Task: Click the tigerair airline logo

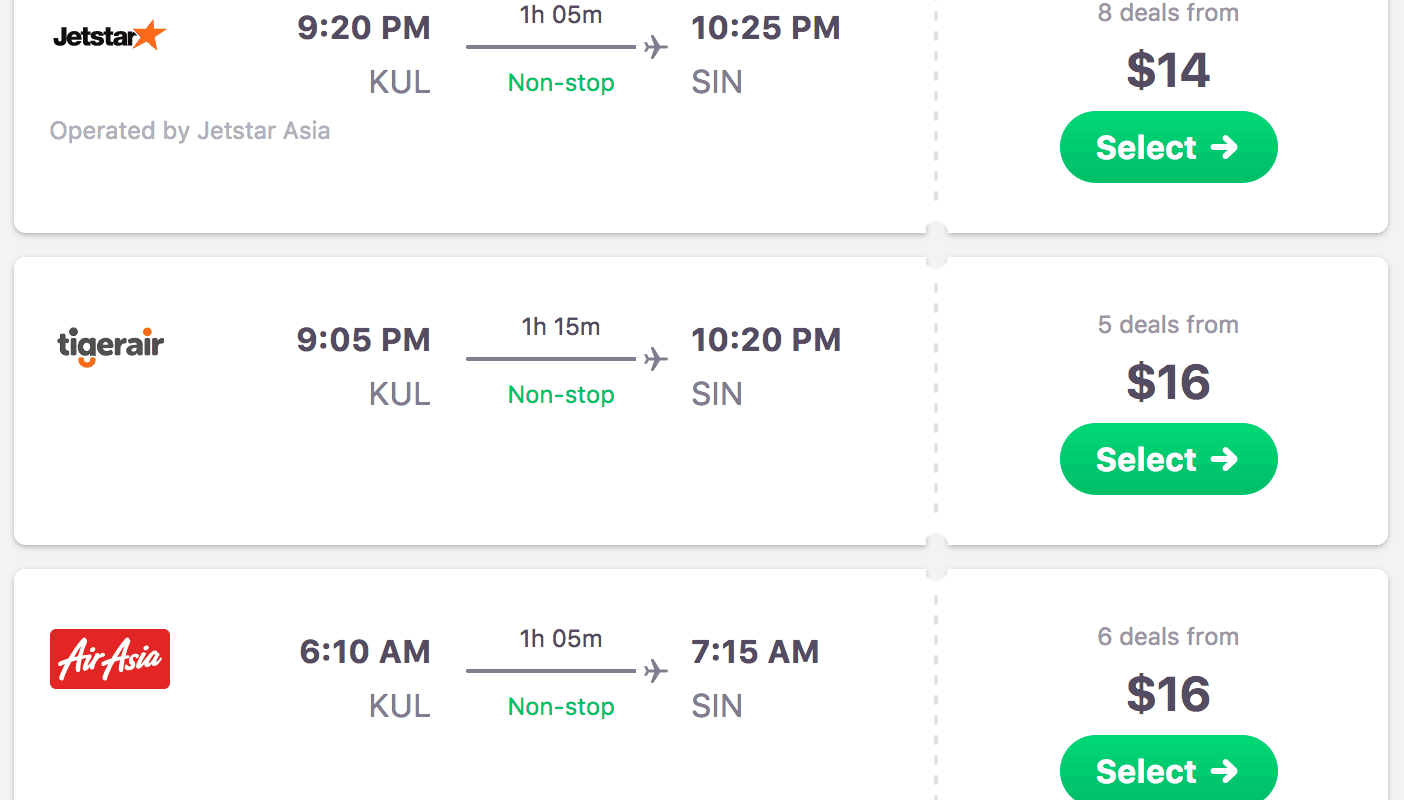Action: pos(110,346)
